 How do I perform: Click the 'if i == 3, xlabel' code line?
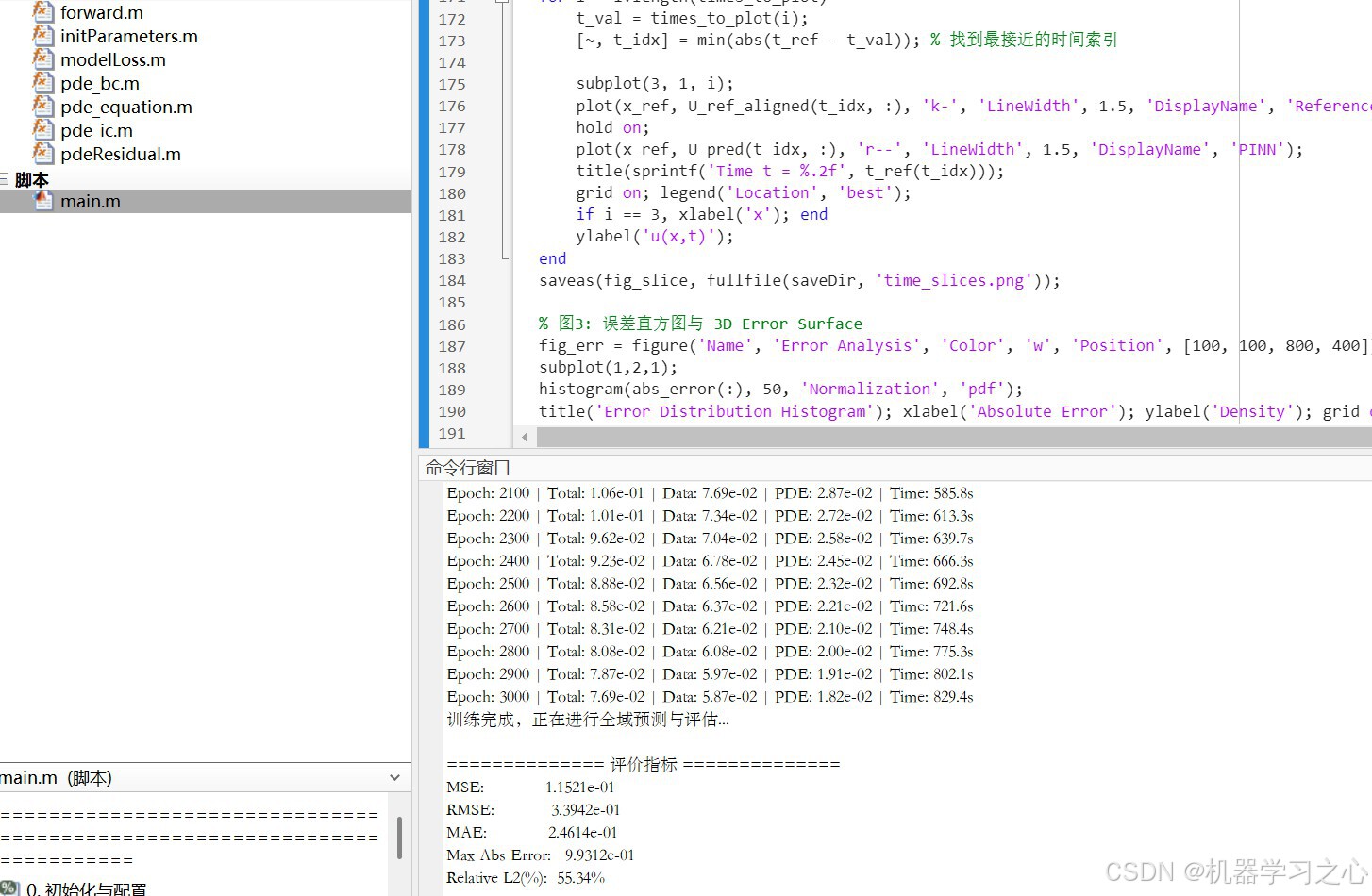[x=701, y=214]
